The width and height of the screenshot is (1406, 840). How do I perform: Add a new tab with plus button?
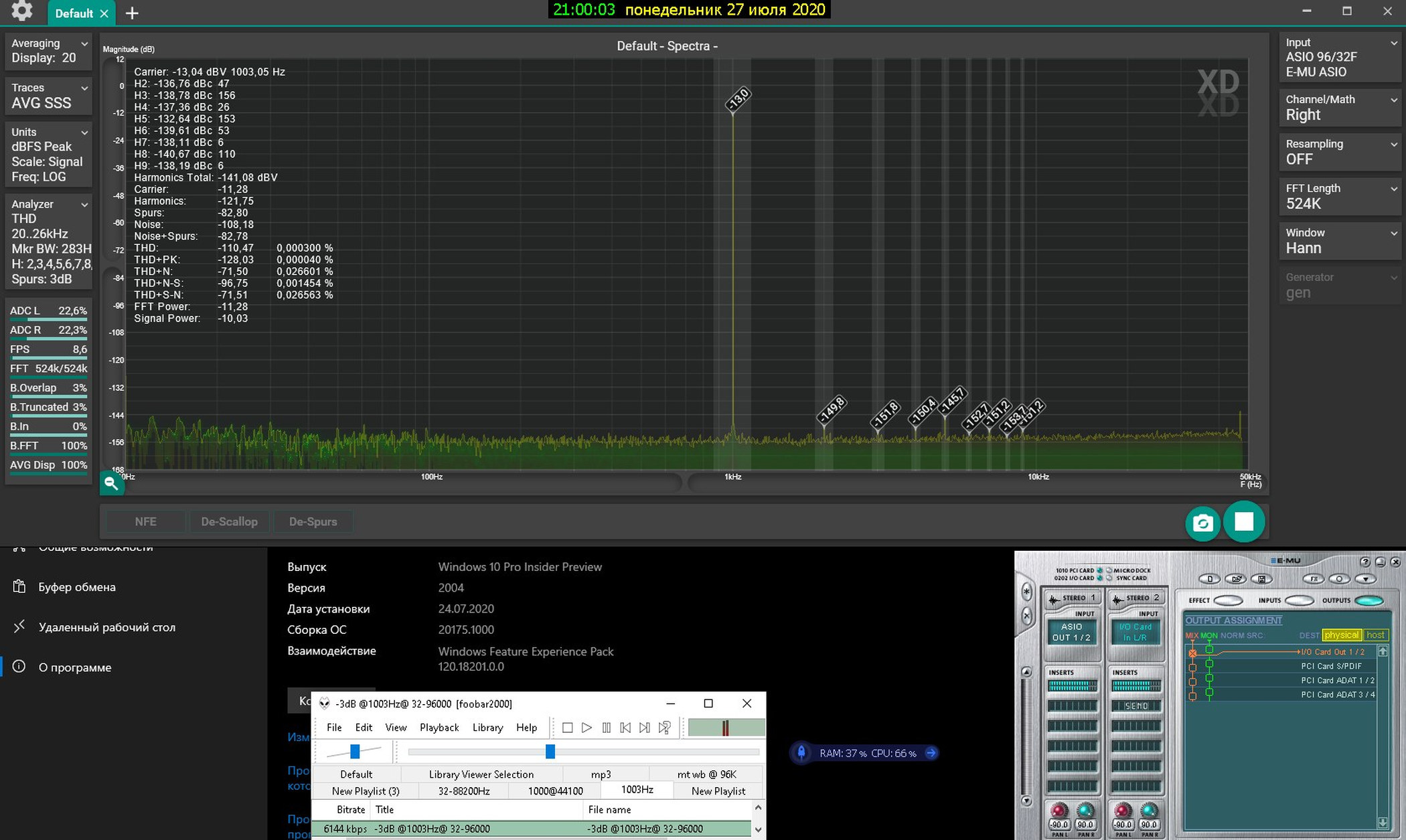click(132, 13)
